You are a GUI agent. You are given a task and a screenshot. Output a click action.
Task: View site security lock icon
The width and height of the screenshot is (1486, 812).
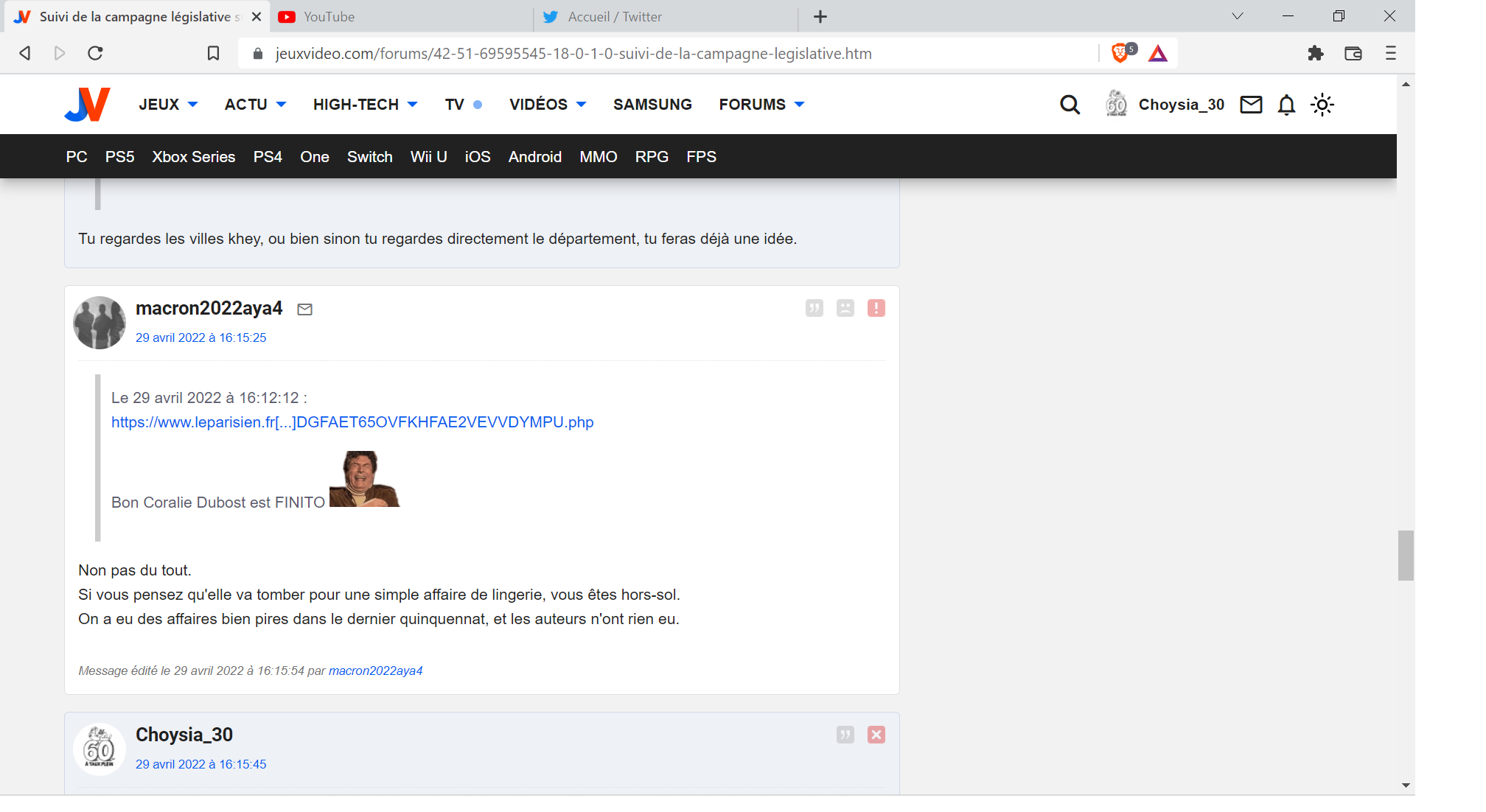(257, 54)
